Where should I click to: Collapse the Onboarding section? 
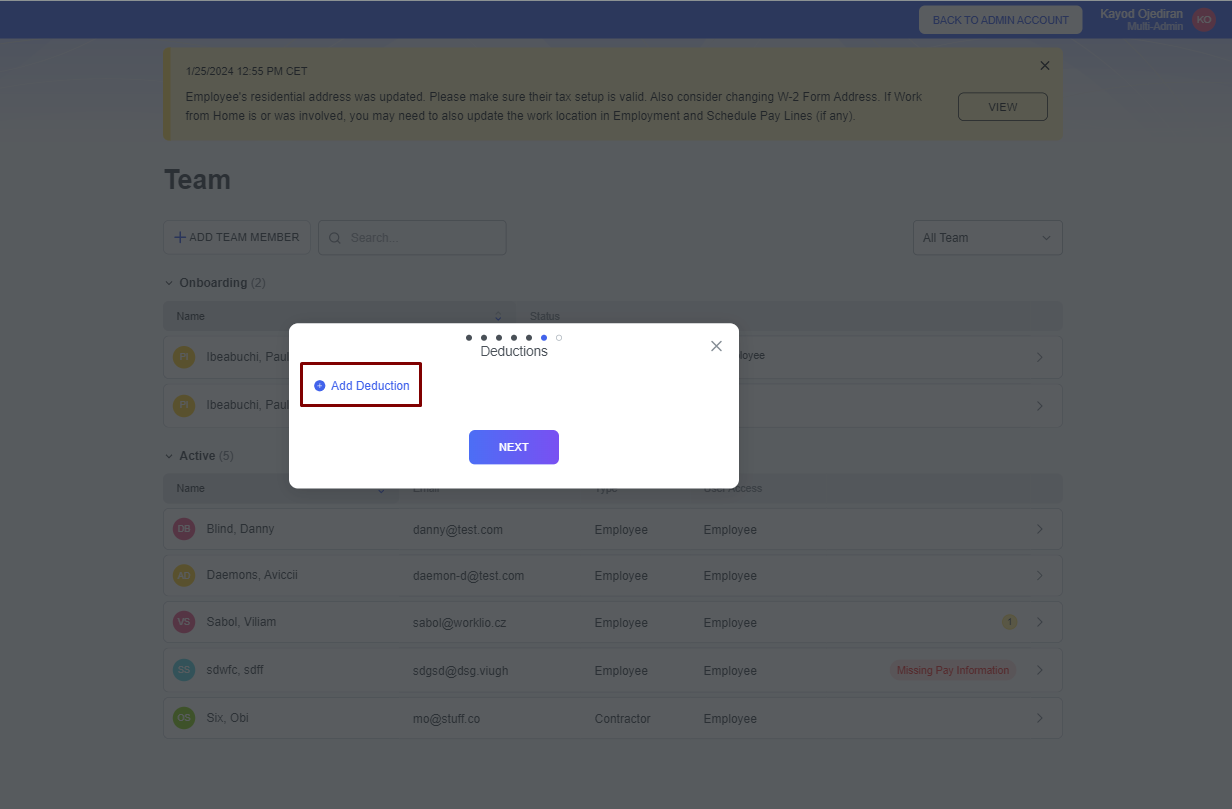(169, 283)
